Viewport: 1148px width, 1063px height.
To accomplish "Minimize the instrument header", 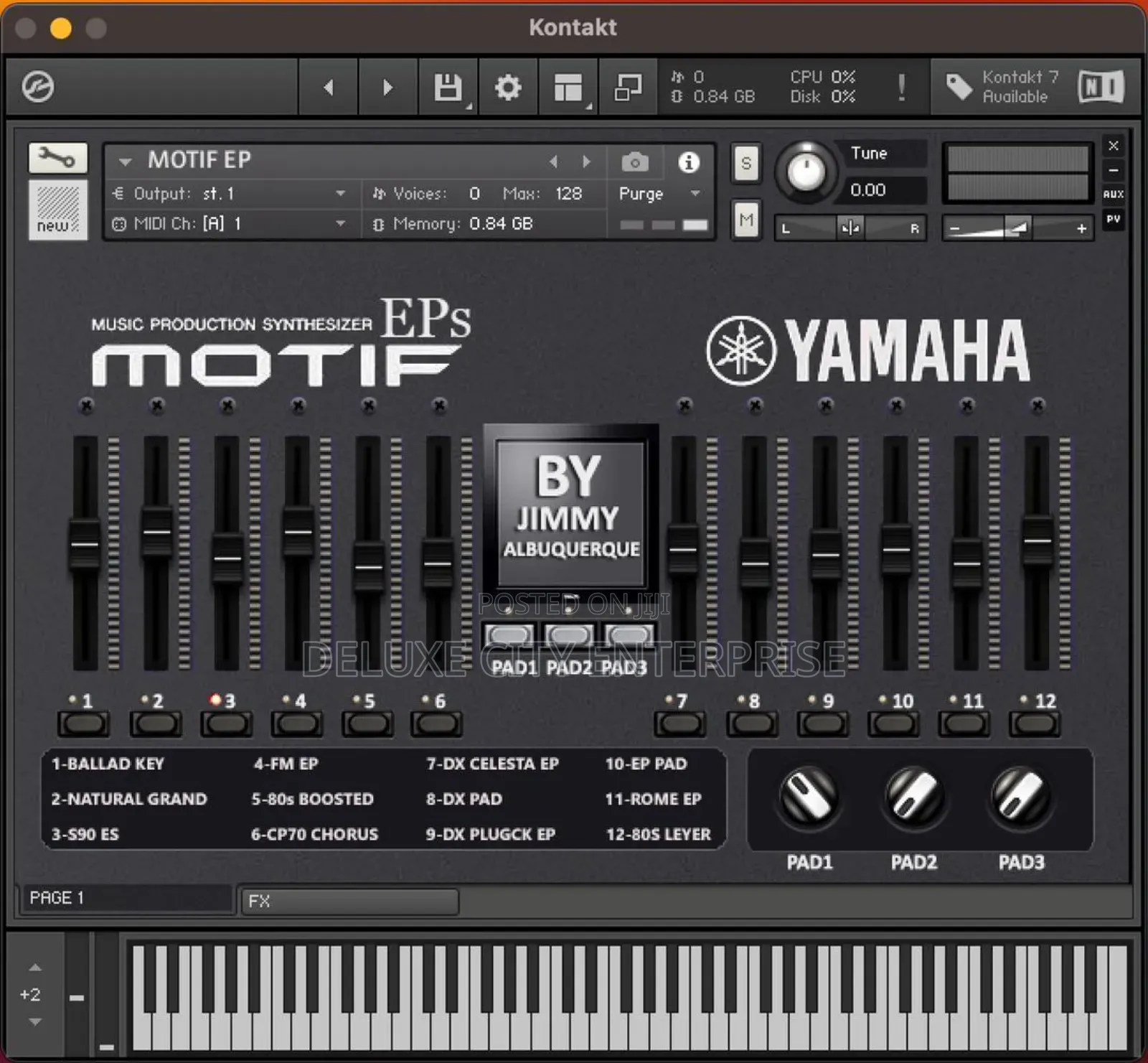I will click(1114, 170).
